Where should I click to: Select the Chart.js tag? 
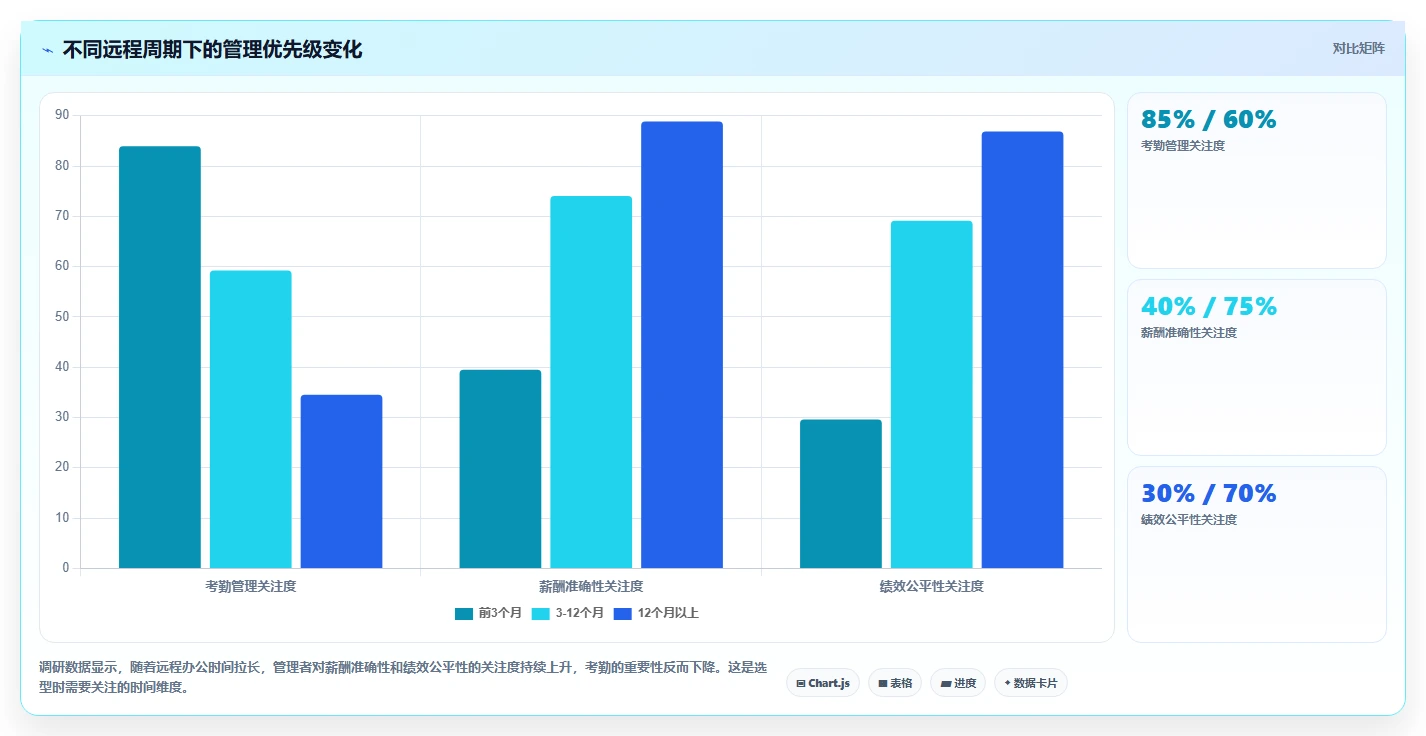823,683
